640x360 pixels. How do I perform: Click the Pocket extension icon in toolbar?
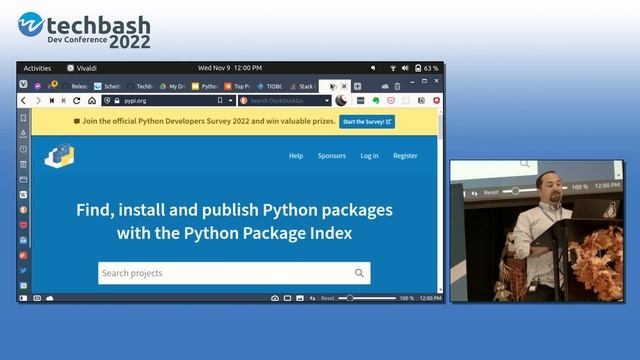[391, 100]
